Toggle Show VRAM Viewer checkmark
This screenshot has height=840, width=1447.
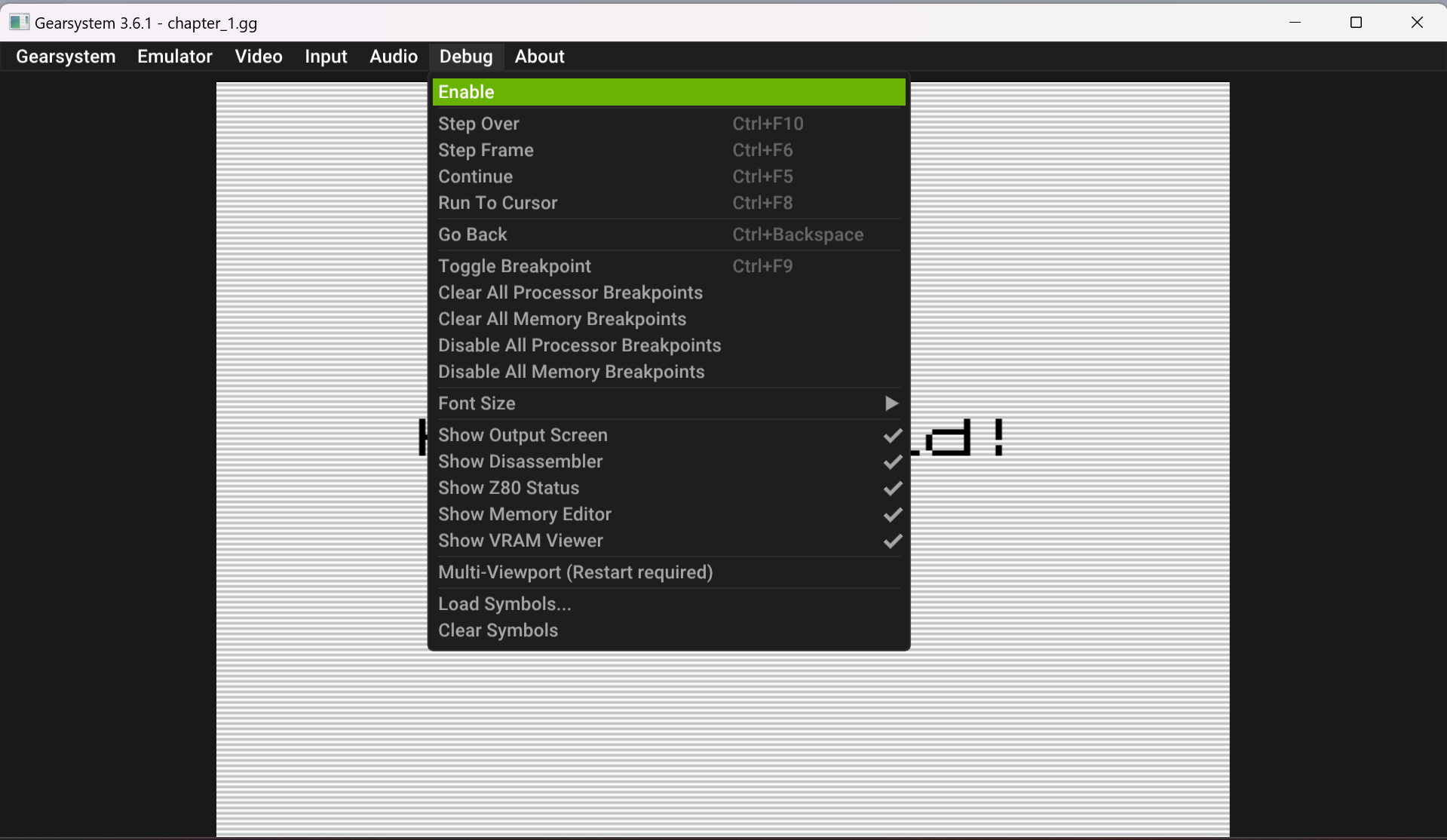pyautogui.click(x=893, y=541)
